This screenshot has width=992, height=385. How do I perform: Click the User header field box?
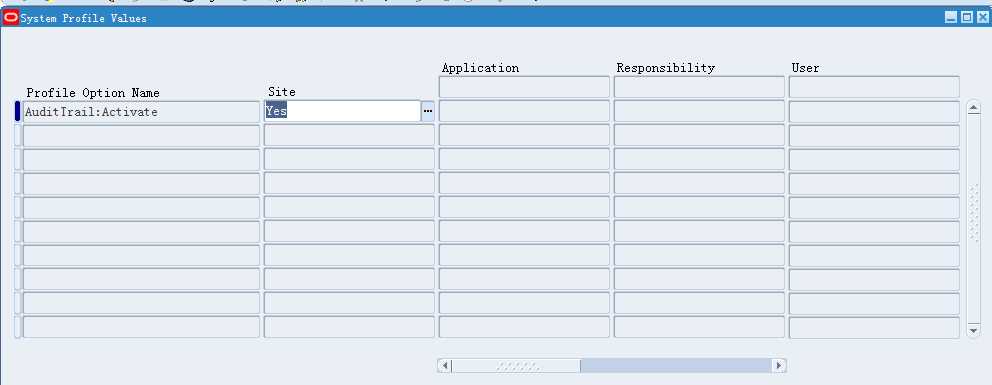(x=874, y=87)
